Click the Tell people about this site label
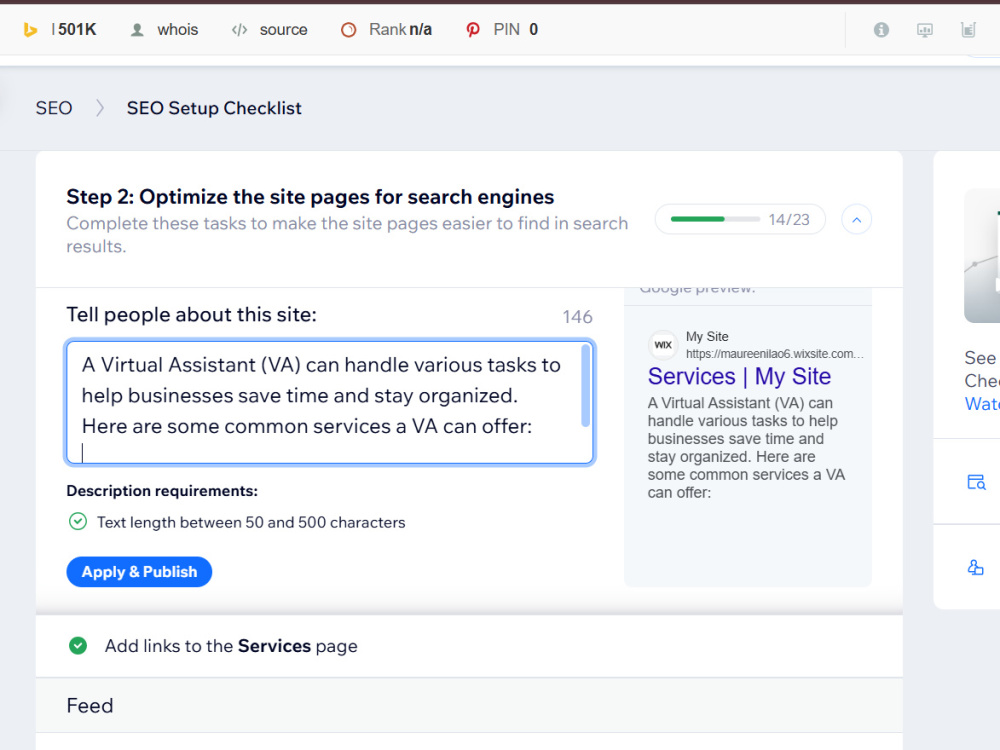 (191, 315)
